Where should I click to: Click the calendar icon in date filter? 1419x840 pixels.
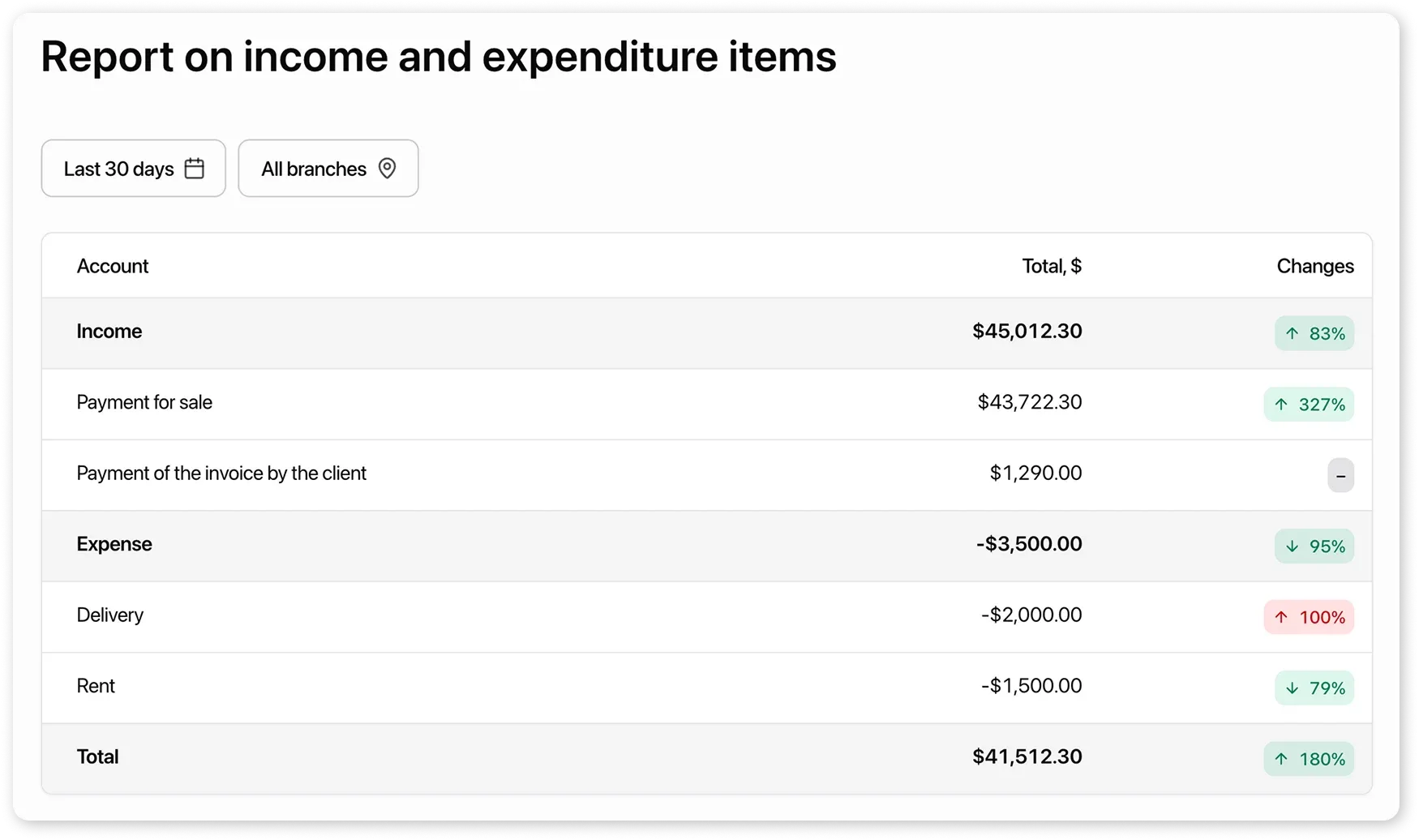tap(195, 169)
